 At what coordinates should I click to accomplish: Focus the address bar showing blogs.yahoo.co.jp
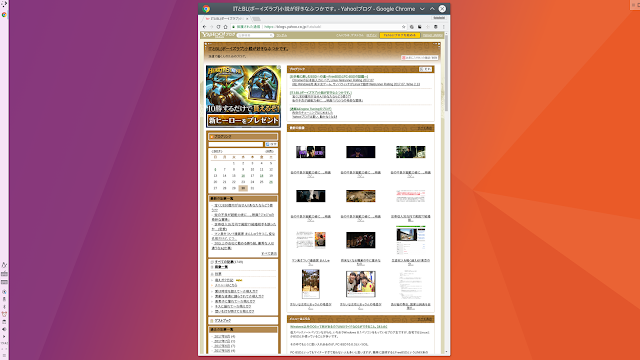point(318,27)
